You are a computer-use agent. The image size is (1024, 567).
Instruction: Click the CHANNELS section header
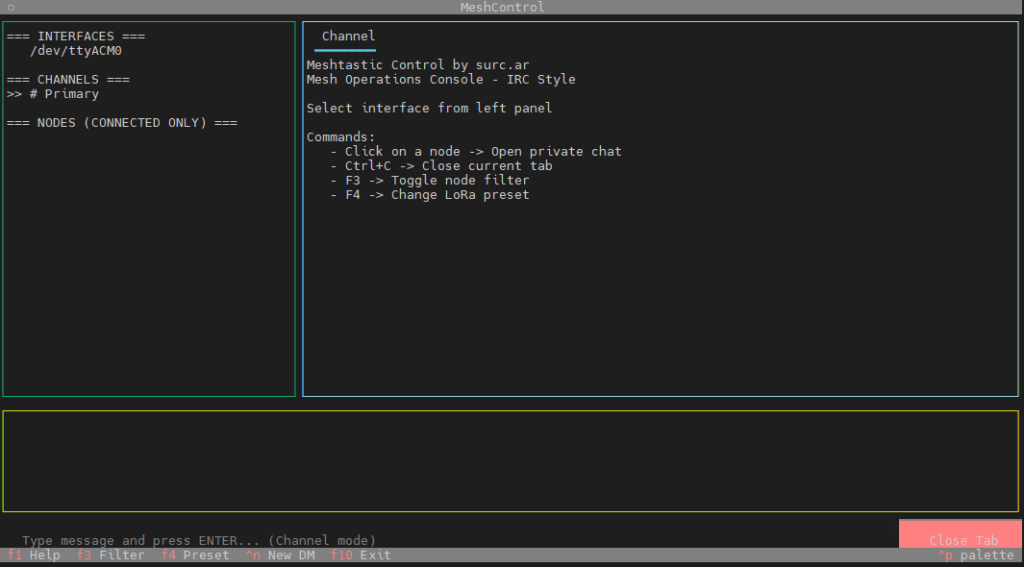tap(68, 80)
